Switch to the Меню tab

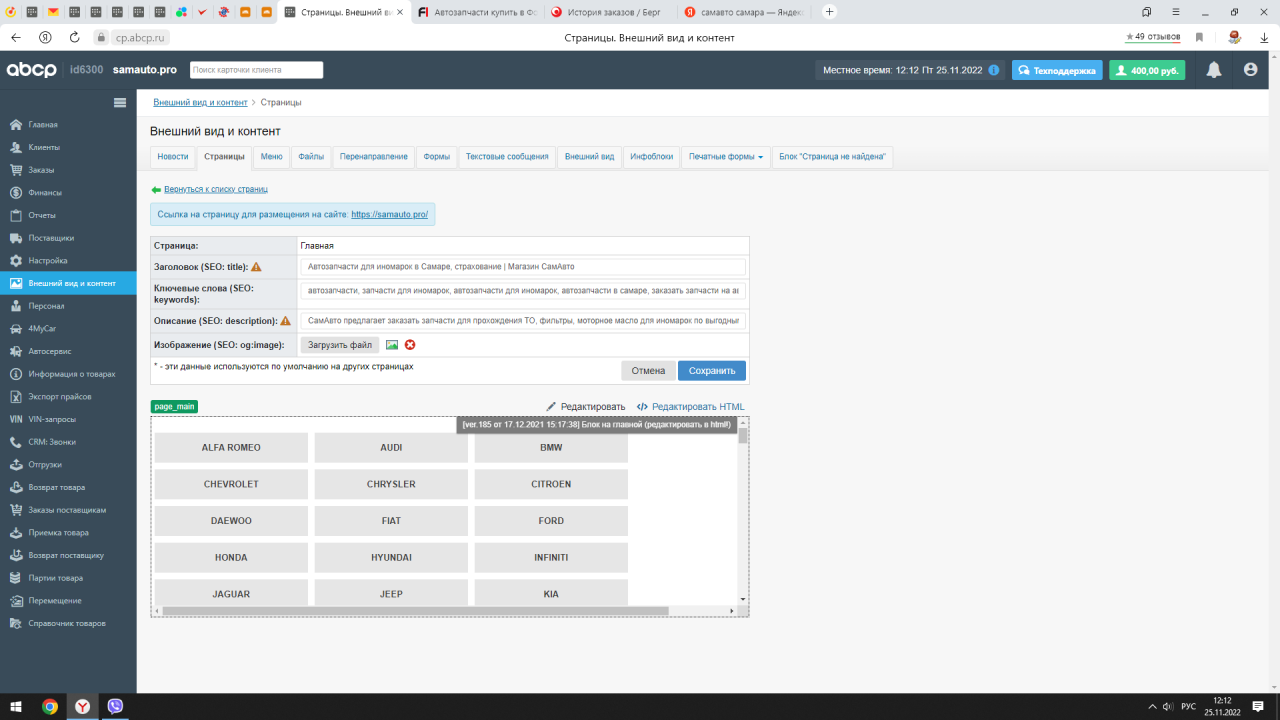click(271, 157)
